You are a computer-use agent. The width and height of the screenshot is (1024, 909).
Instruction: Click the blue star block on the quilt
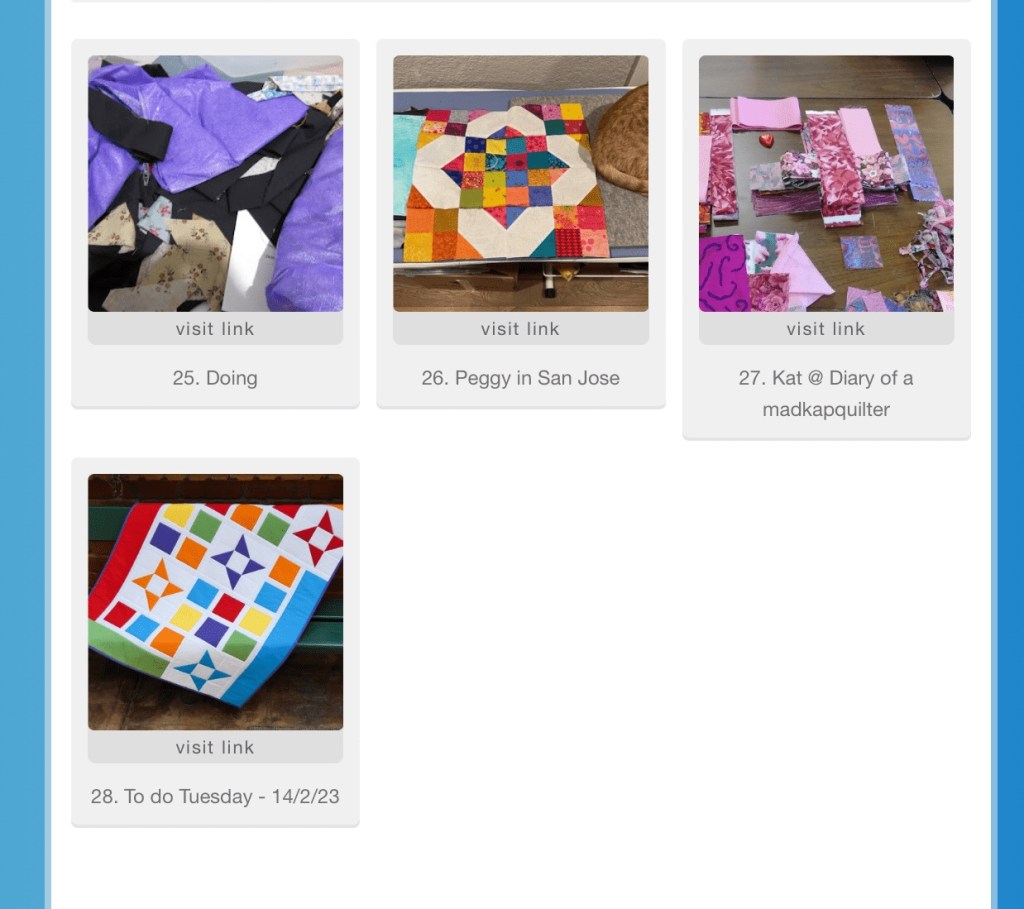(x=204, y=671)
